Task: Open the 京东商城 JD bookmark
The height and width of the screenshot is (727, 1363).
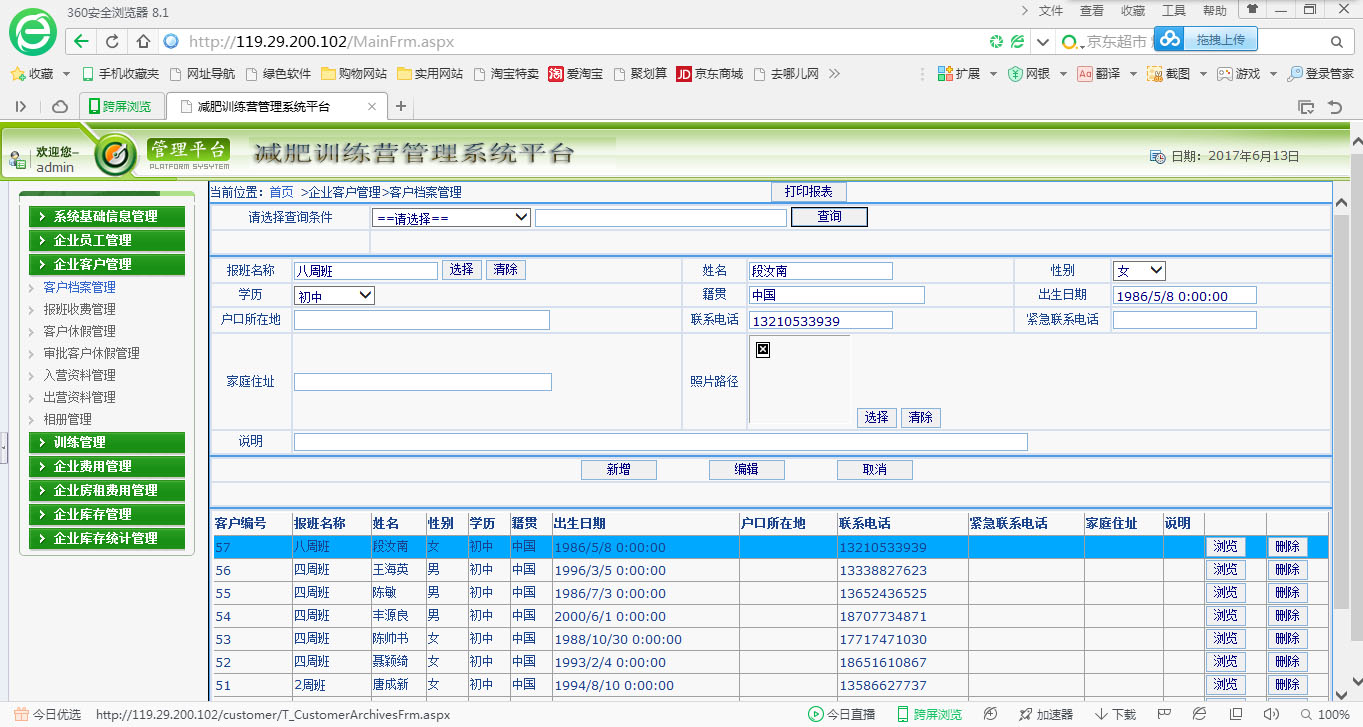Action: coord(709,74)
